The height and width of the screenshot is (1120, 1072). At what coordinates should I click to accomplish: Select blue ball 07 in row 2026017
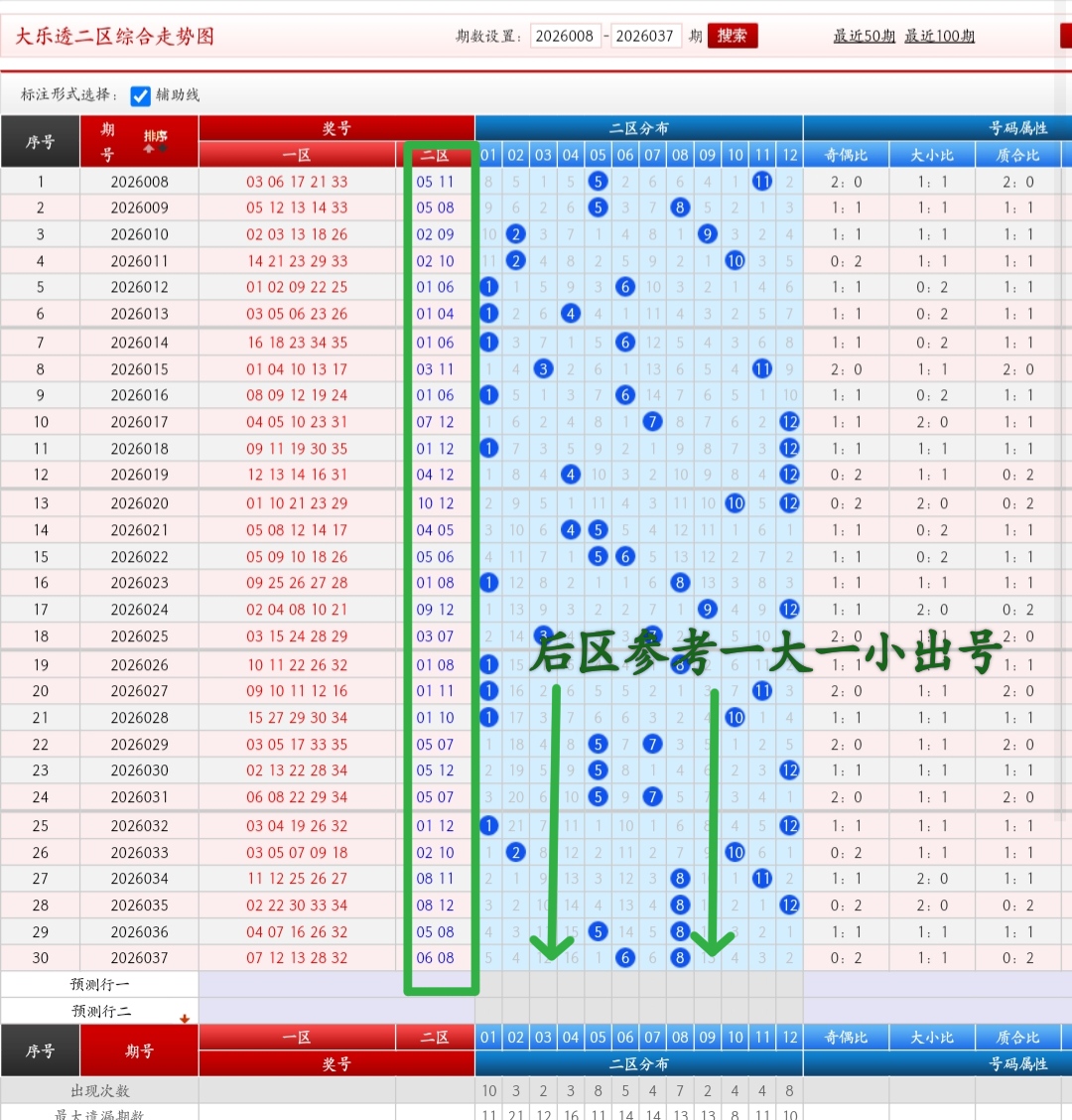pos(652,422)
